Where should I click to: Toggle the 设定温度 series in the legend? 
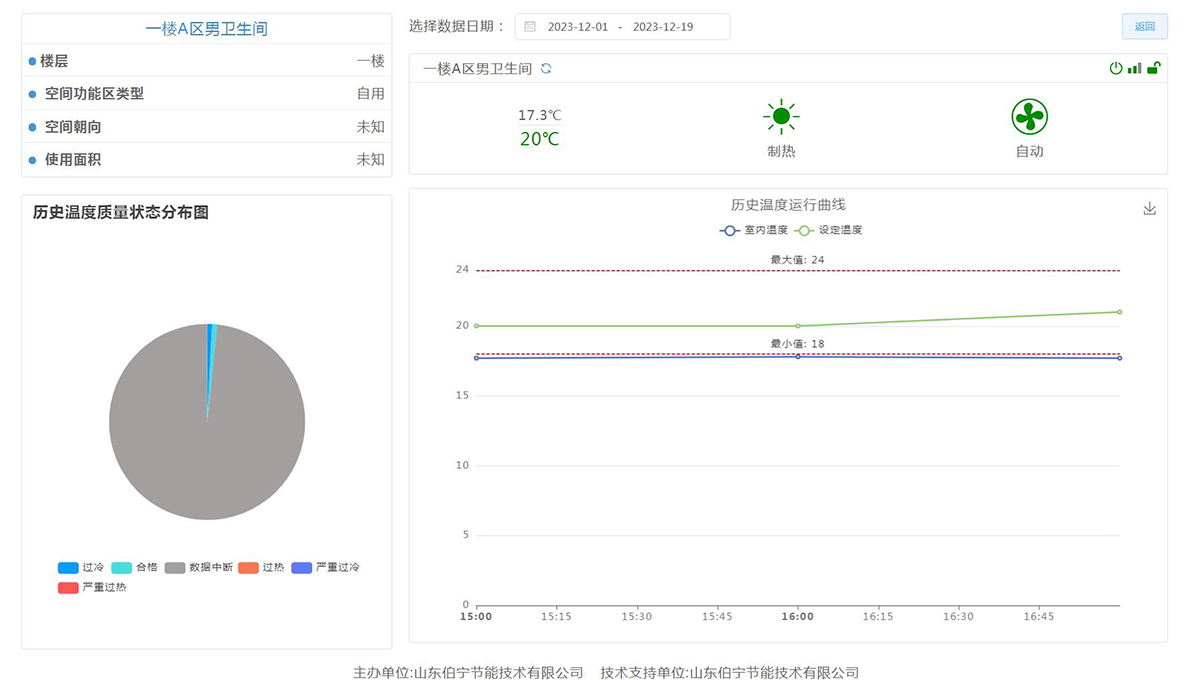[x=829, y=230]
